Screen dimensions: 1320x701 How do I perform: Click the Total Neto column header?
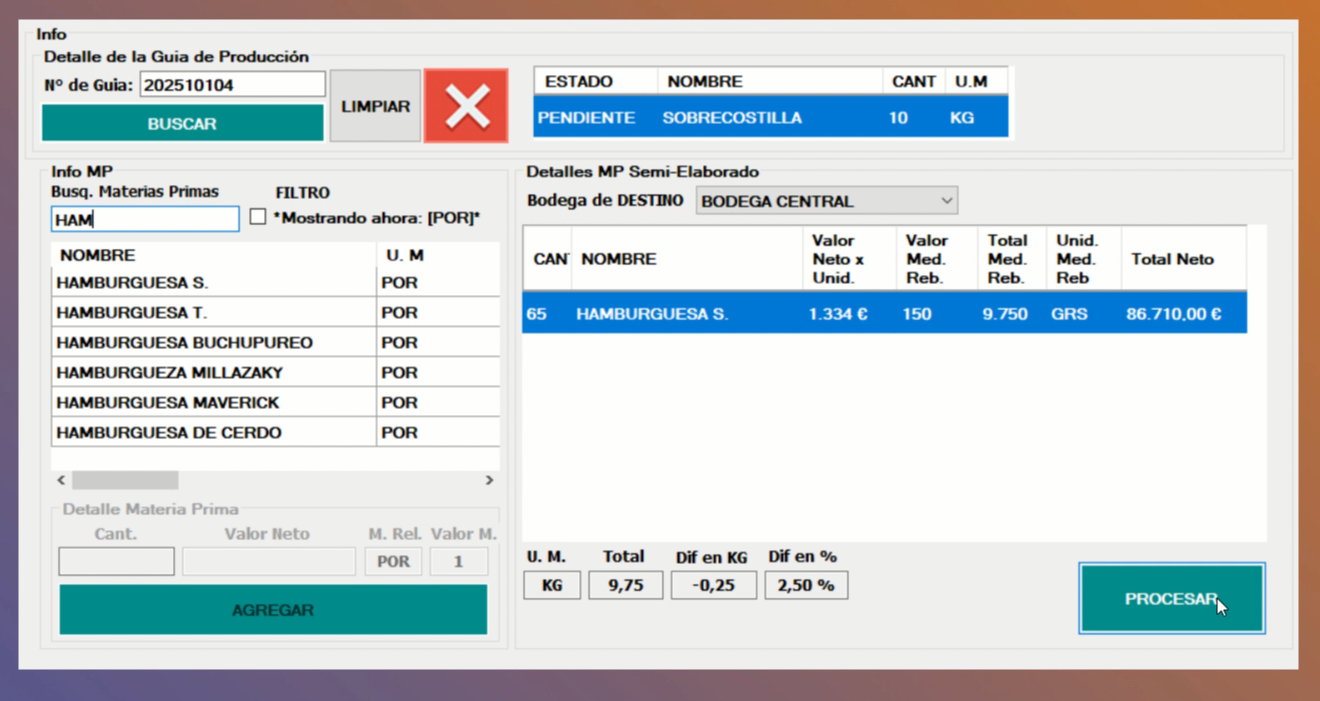point(1172,259)
